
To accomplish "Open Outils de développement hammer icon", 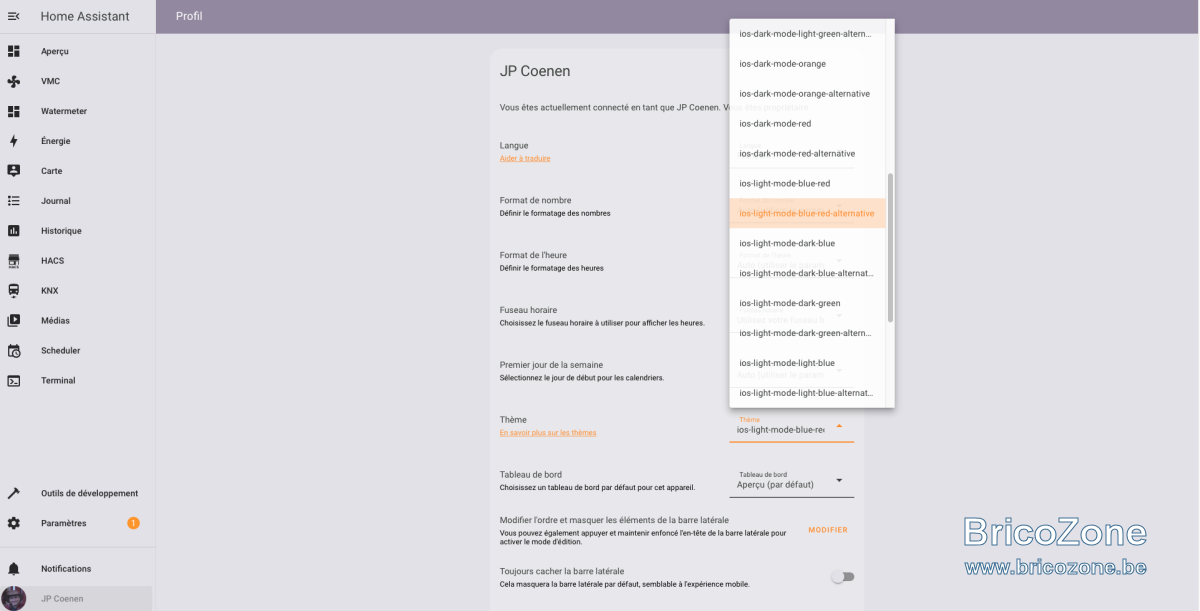I will (14, 493).
